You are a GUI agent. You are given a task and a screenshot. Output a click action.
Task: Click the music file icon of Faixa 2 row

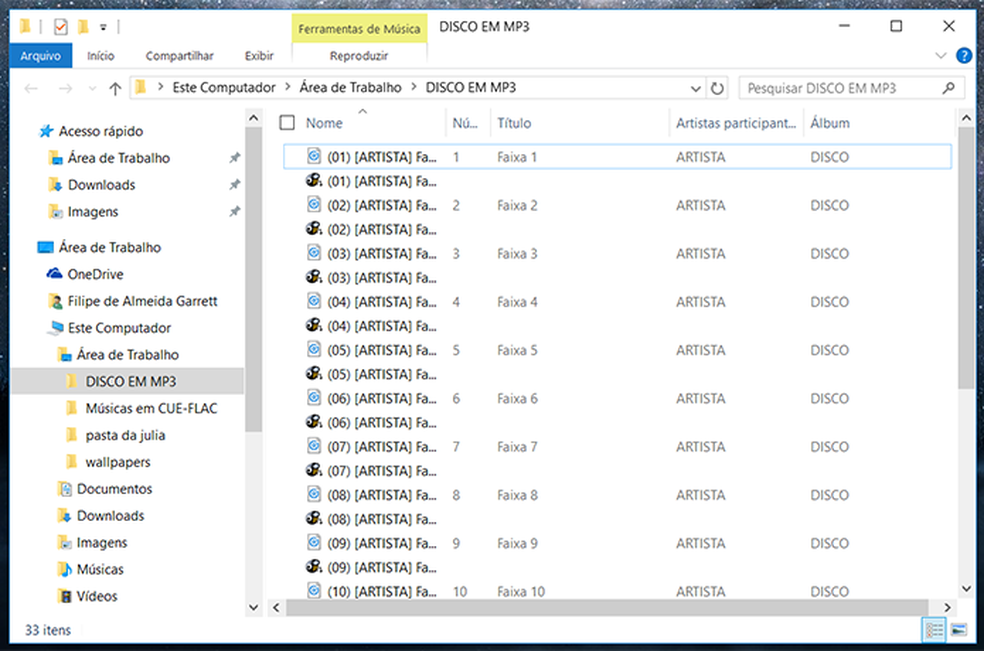point(314,205)
